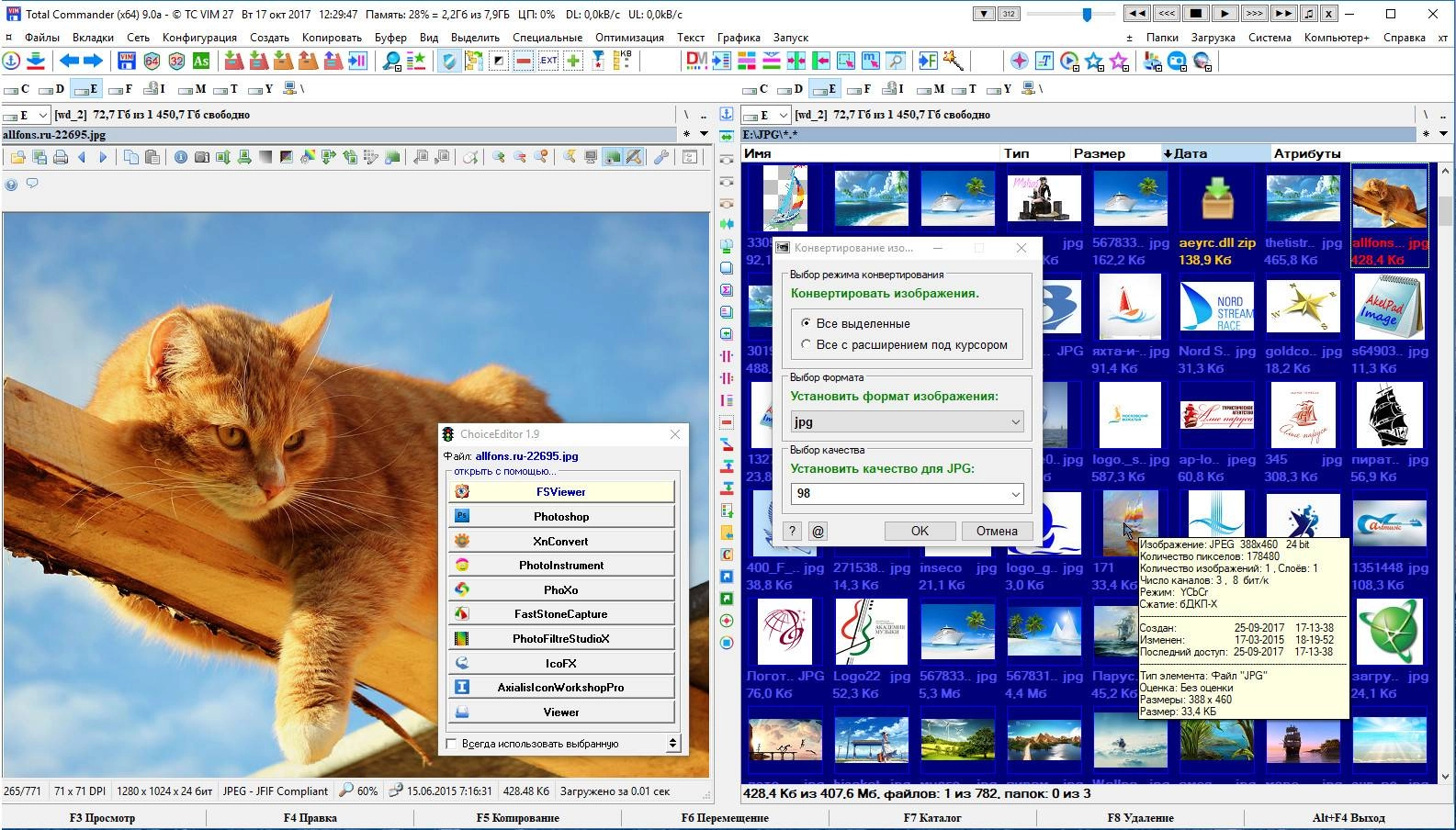Click the magic wand toolbar icon
The height and width of the screenshot is (830, 1456).
click(x=954, y=62)
